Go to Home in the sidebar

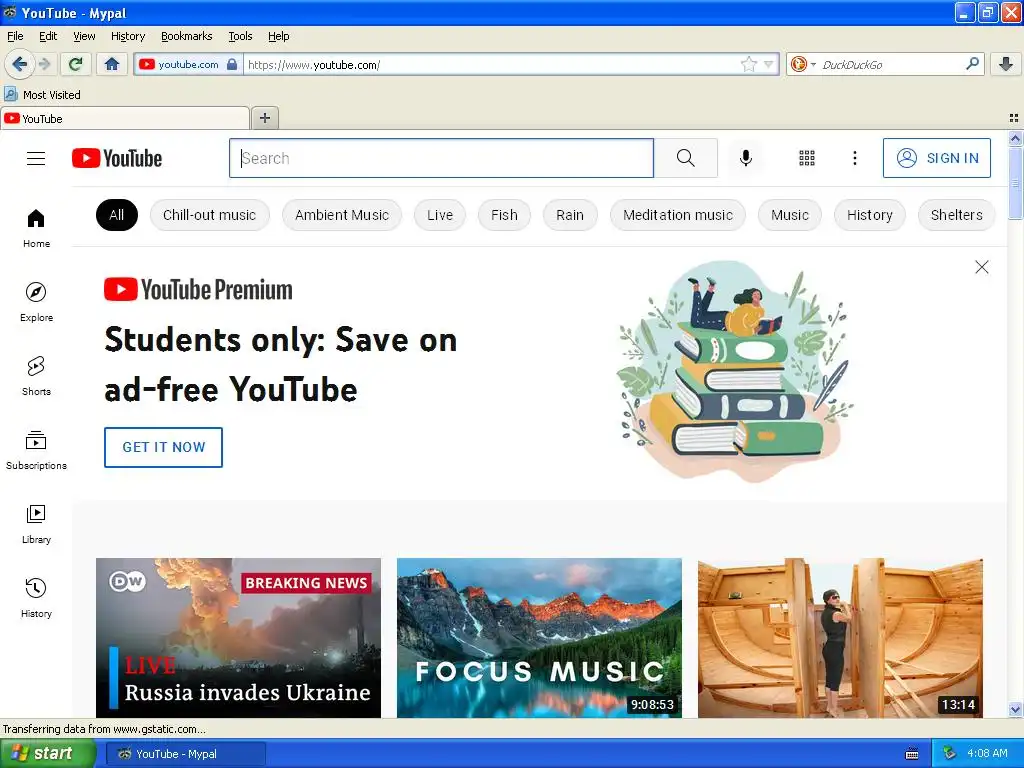36,229
